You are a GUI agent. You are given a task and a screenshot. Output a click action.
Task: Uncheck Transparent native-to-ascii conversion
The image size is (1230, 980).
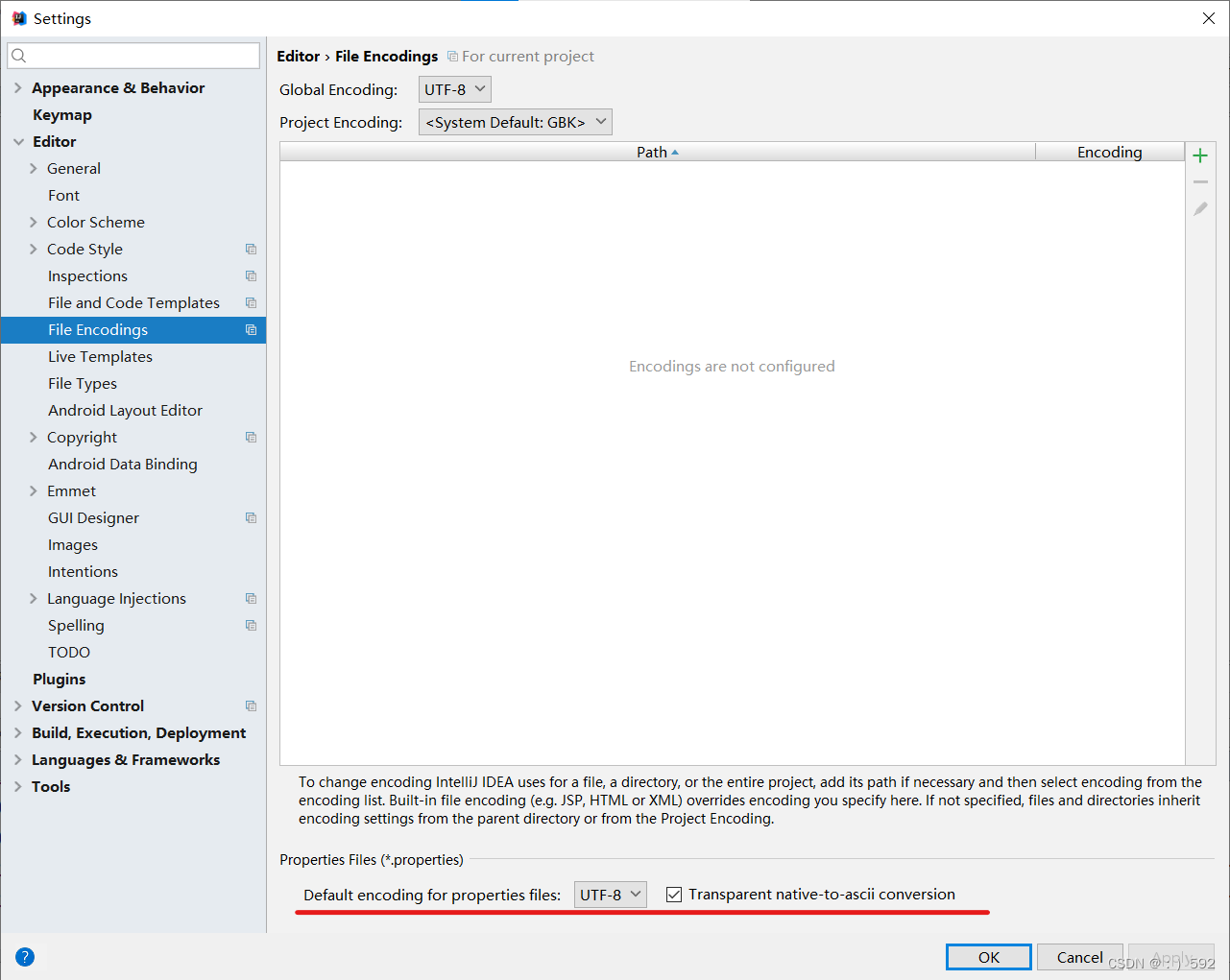tap(674, 894)
